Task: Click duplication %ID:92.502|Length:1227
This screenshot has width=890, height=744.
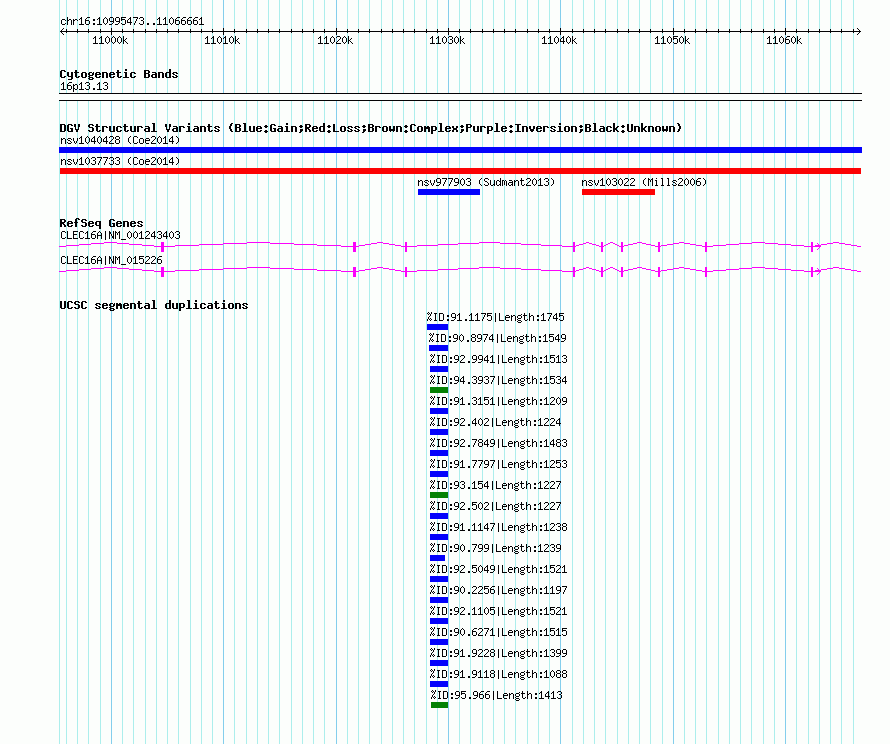Action: click(x=496, y=506)
